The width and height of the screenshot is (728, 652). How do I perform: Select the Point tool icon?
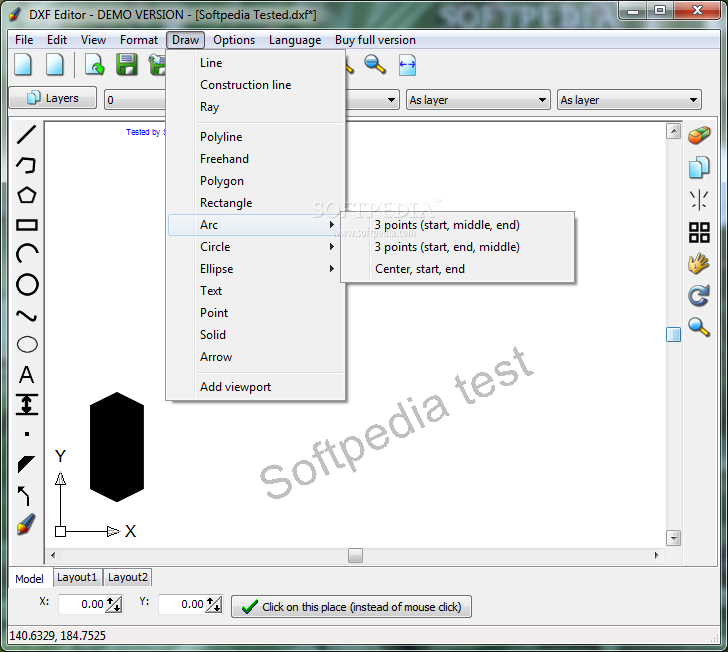[x=27, y=434]
